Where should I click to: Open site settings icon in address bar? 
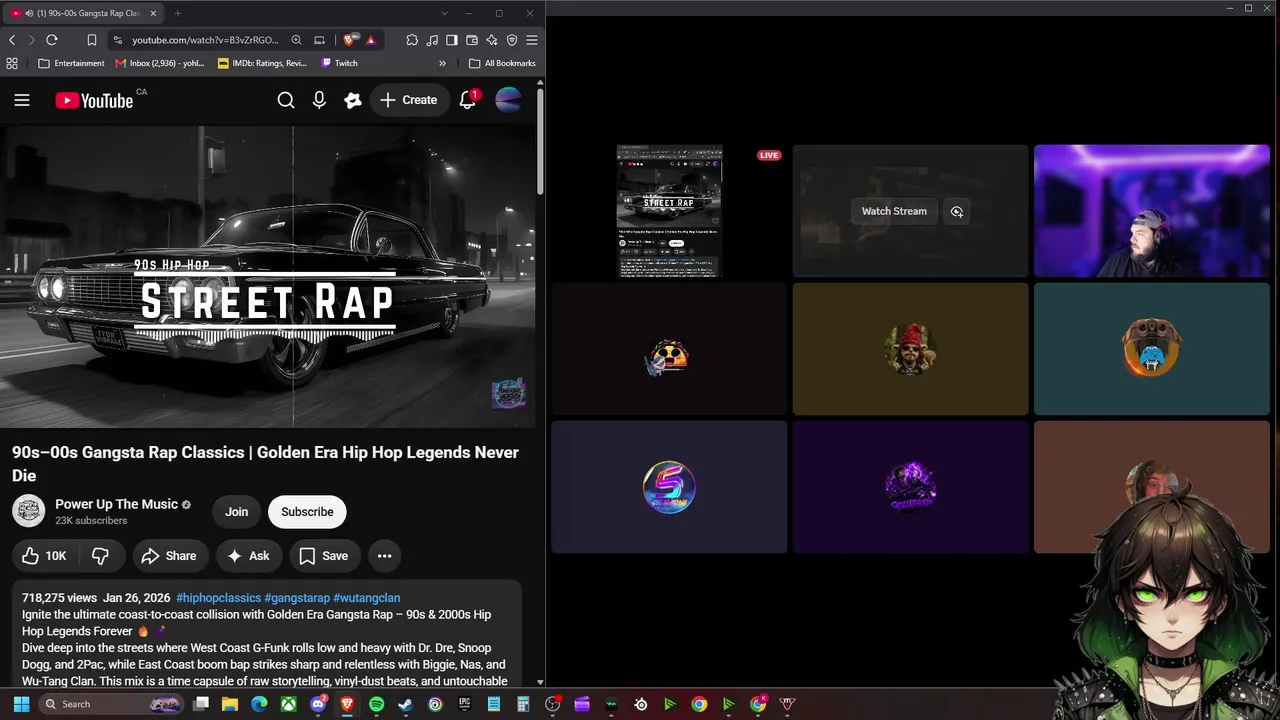118,40
